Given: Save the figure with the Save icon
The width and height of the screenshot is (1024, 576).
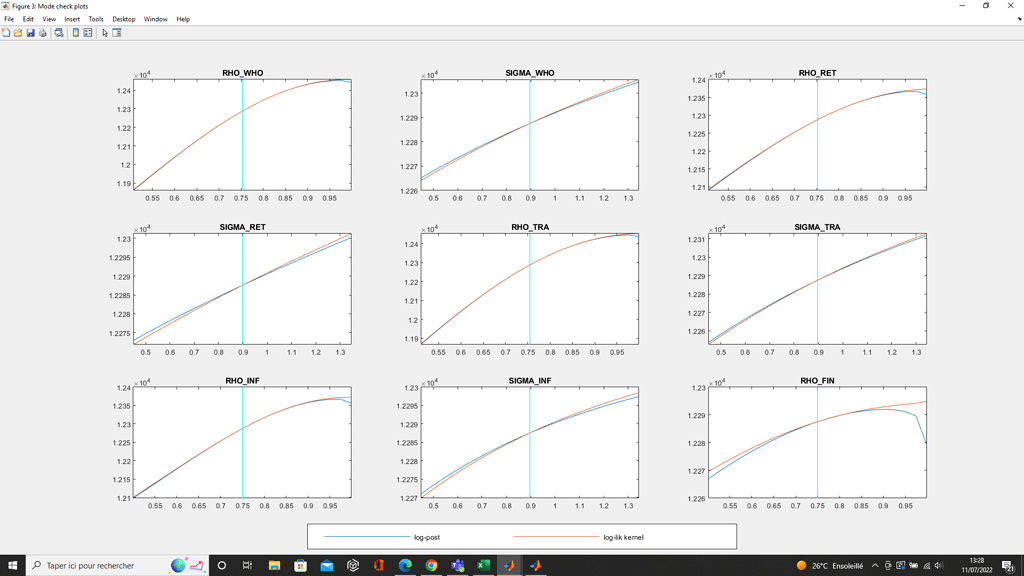Looking at the screenshot, I should point(31,32).
